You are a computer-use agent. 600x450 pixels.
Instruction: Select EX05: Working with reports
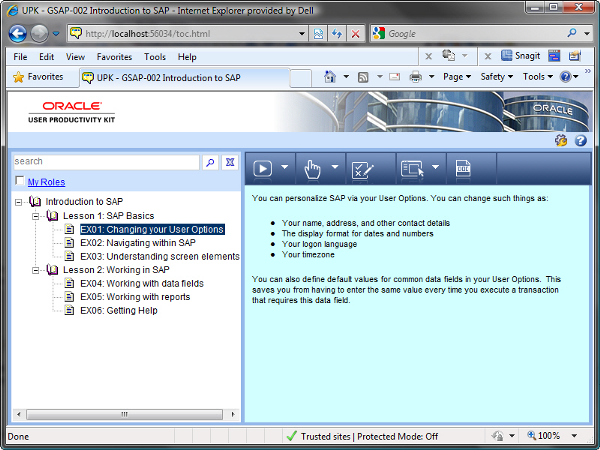click(135, 297)
